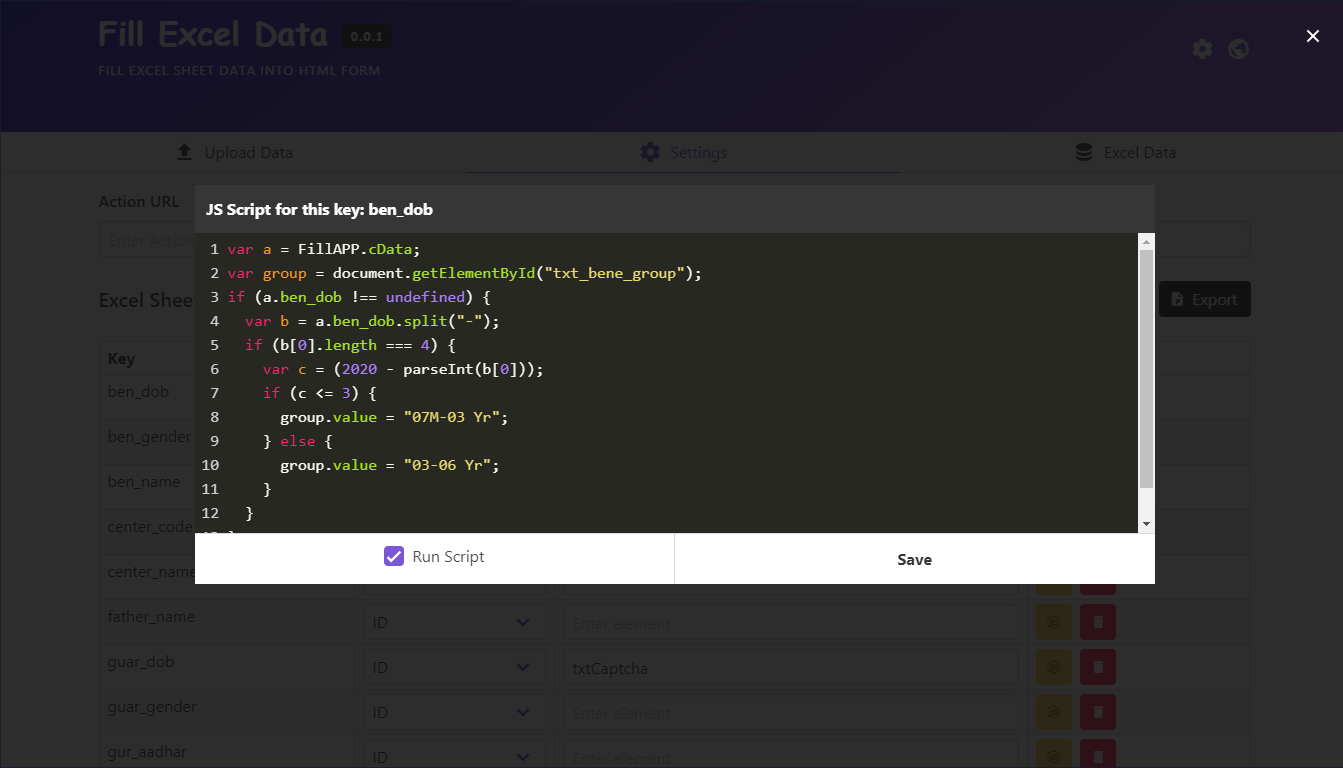The height and width of the screenshot is (768, 1343).
Task: Open ID dropdown in guar_dob row
Action: [454, 668]
